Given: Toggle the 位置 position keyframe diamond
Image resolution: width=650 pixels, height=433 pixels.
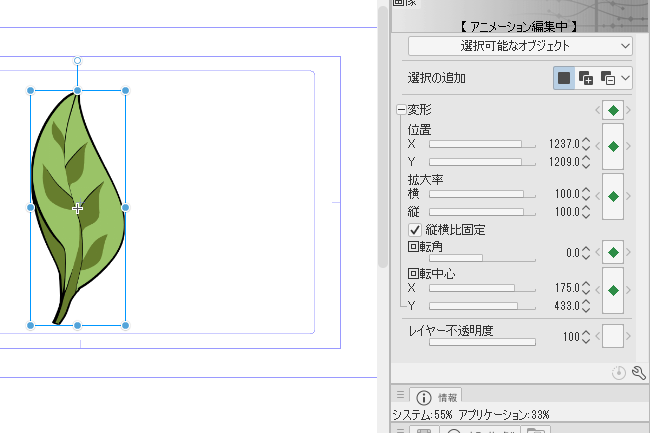Looking at the screenshot, I should coord(613,146).
